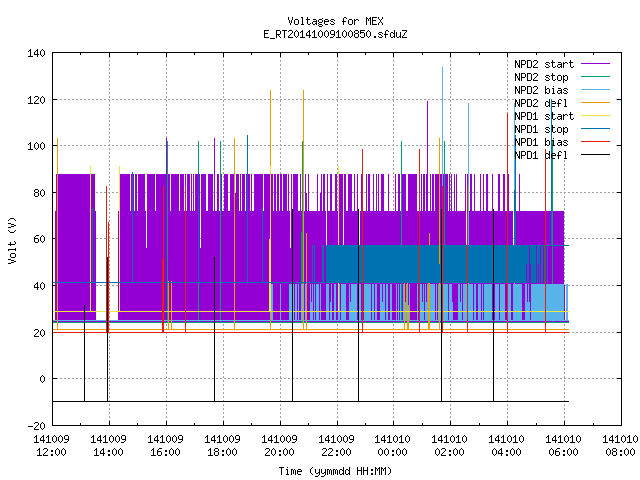Click the purple NPD2 start legend line
Screen dimensions: 640x480
click(x=595, y=64)
